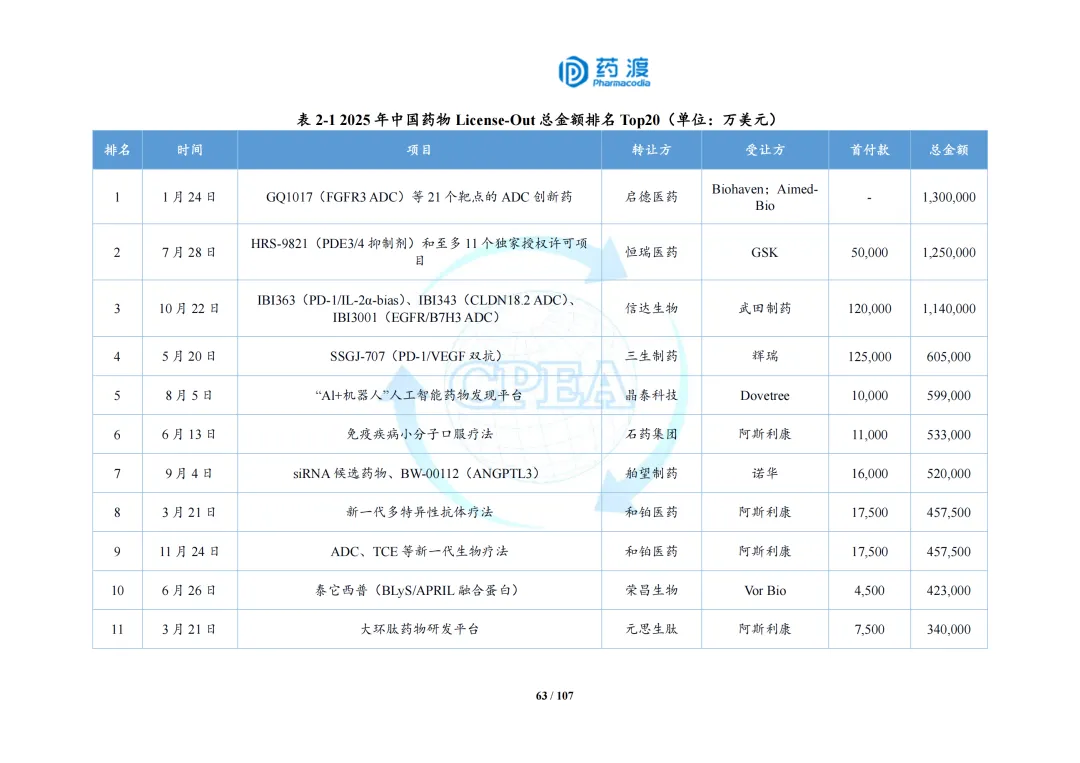Click the total amount 605,000

point(948,357)
